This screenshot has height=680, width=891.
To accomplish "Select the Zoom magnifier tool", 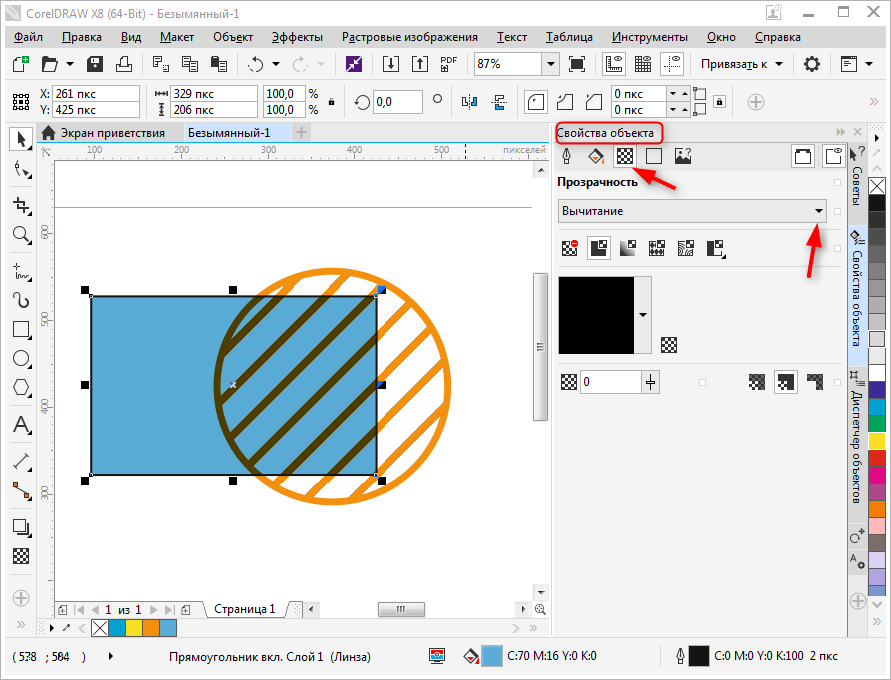I will coord(21,235).
